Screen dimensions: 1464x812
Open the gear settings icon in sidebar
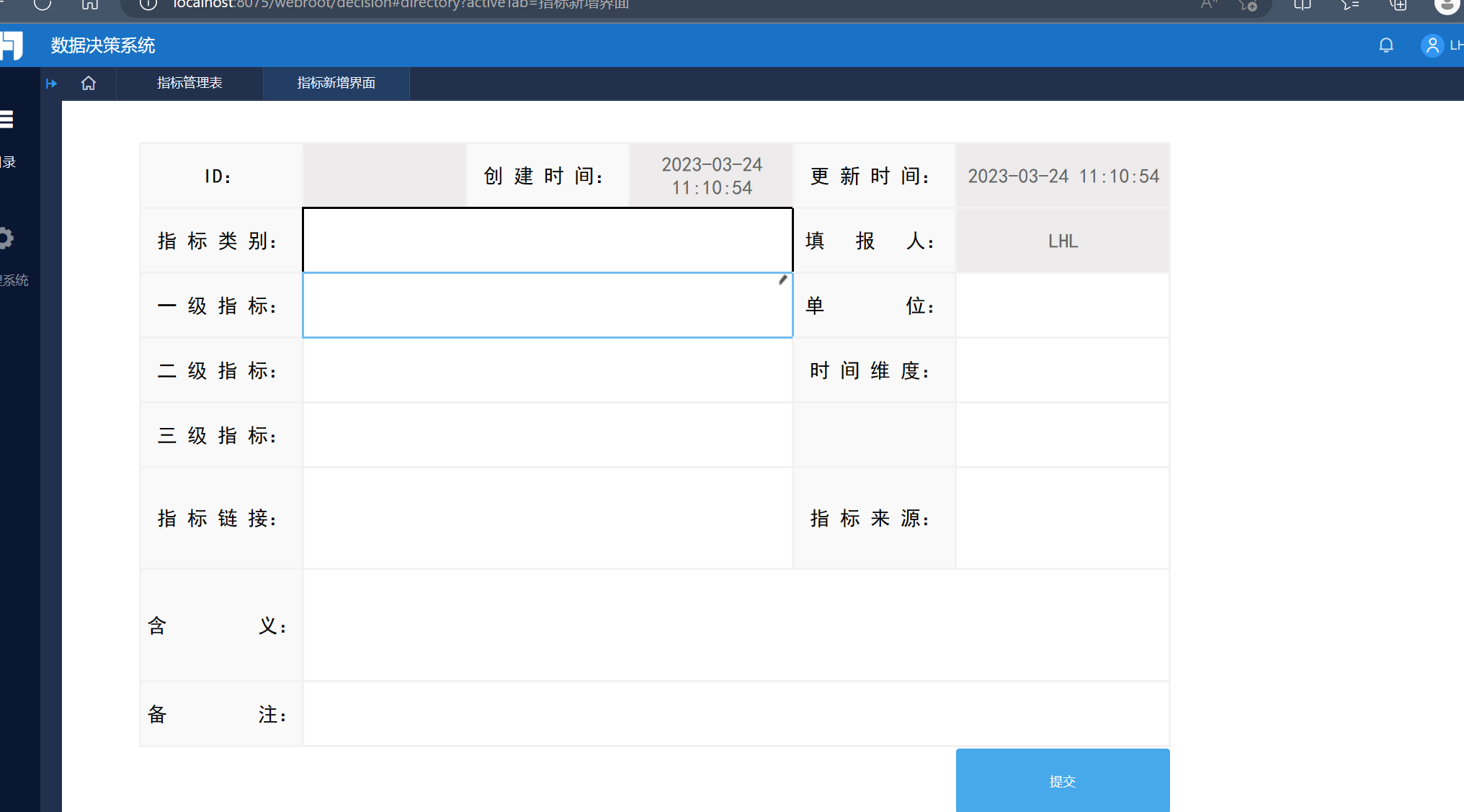6,238
